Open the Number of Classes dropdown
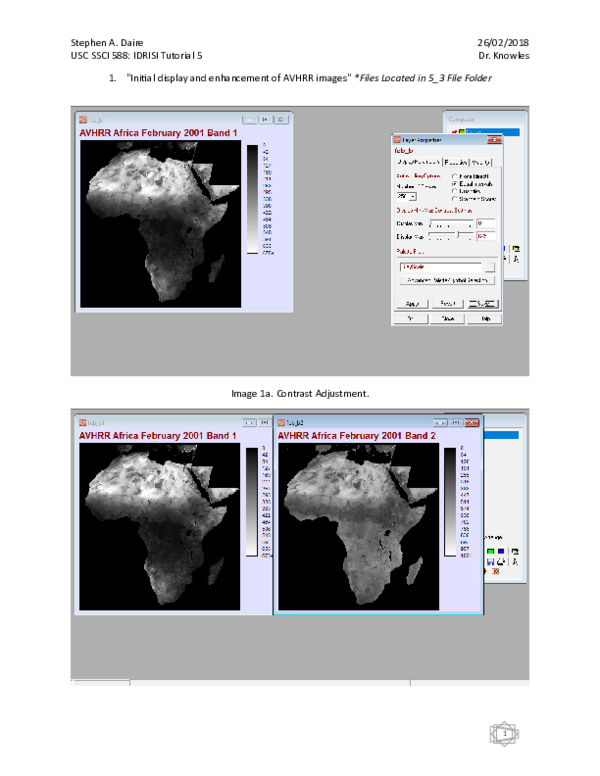Viewport: 600px width, 776px height. 412,197
